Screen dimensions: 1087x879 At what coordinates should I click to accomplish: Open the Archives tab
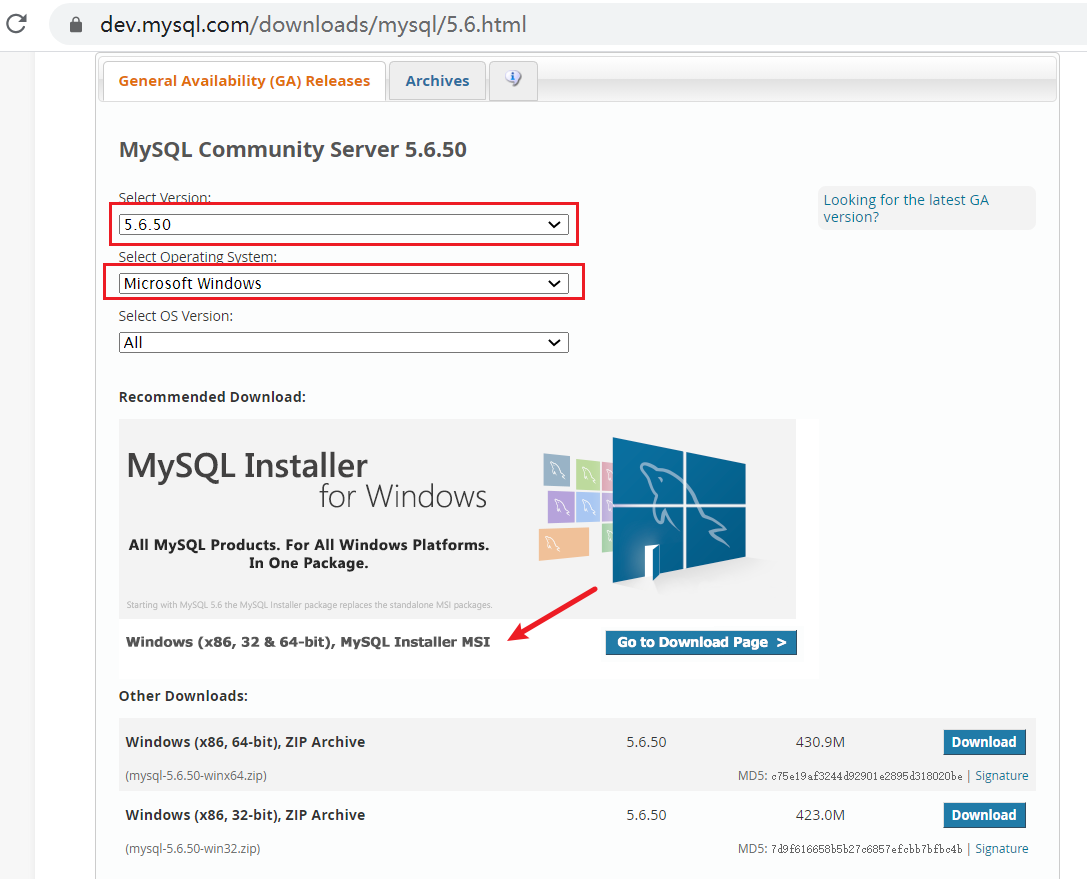[437, 81]
